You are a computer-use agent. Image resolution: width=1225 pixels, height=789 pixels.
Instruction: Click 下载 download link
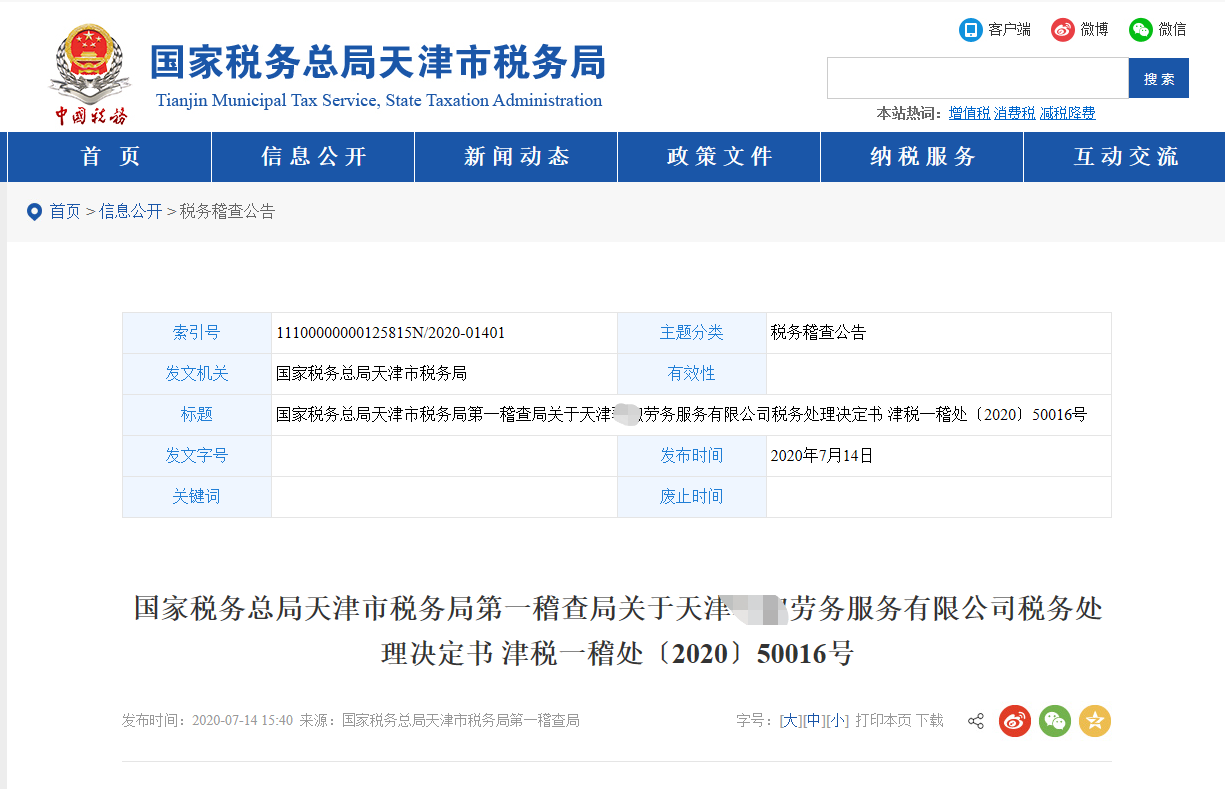[x=929, y=721]
